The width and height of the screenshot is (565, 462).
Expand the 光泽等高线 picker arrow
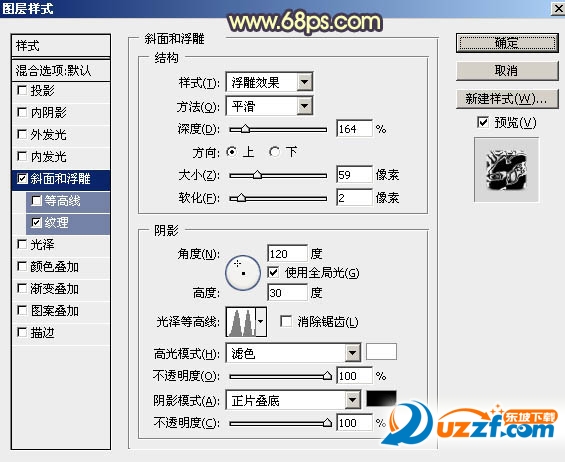[261, 321]
